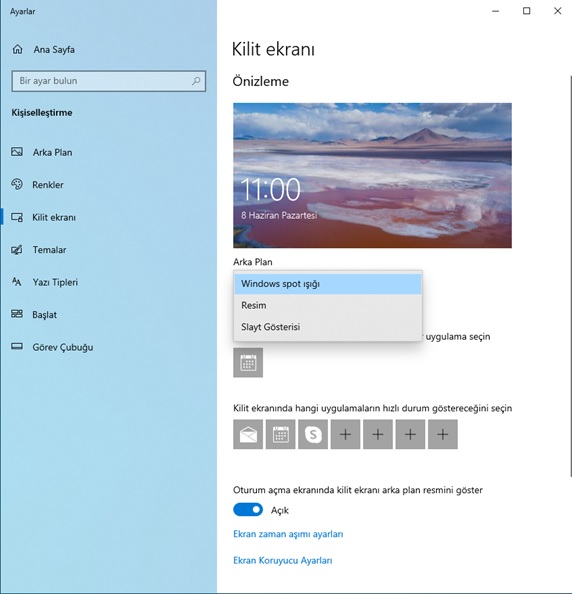Click the vertical scrollbar on right
This screenshot has height=594, width=572.
click(x=570, y=276)
